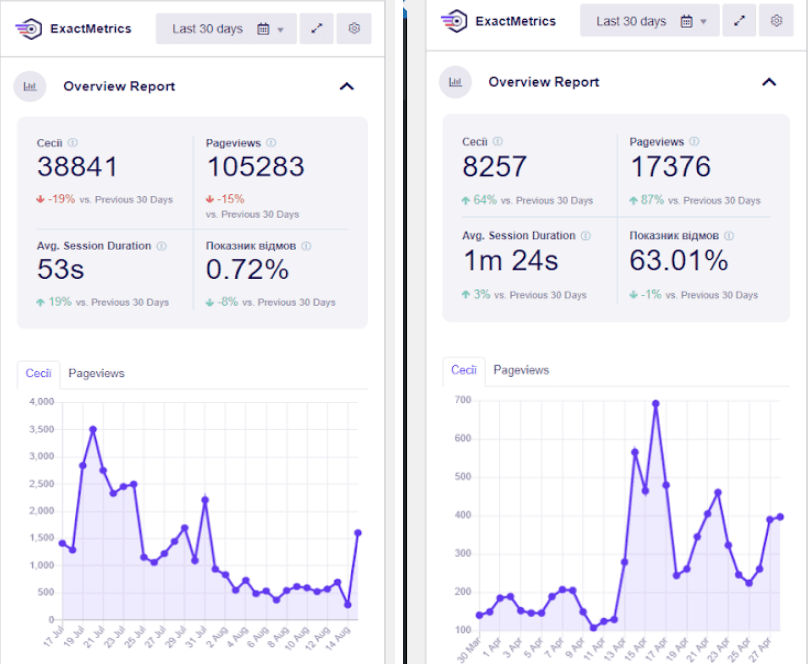This screenshot has width=808, height=664.
Task: Open the Last 30 days dropdown in the left panel
Action: click(227, 29)
